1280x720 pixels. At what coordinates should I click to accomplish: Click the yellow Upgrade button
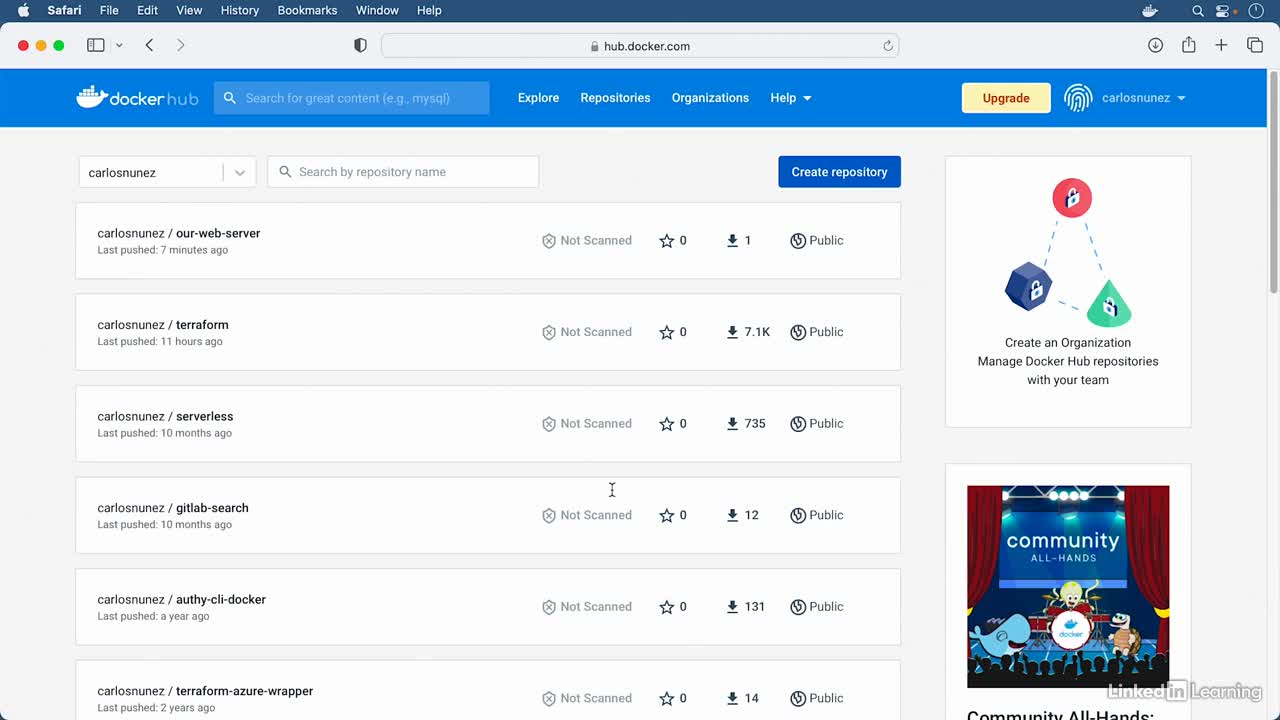point(1006,98)
